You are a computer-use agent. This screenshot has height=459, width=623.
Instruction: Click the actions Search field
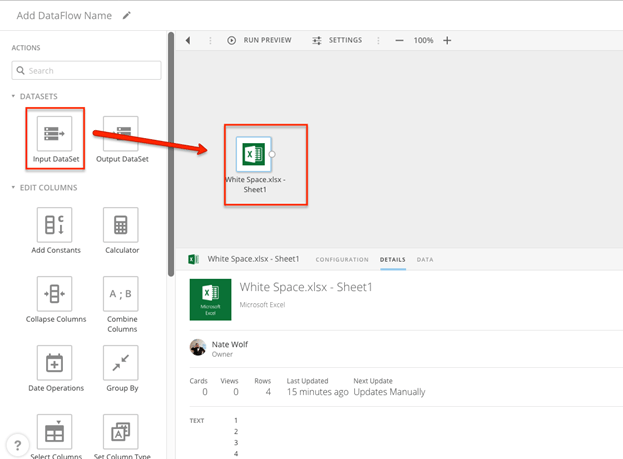pos(86,70)
